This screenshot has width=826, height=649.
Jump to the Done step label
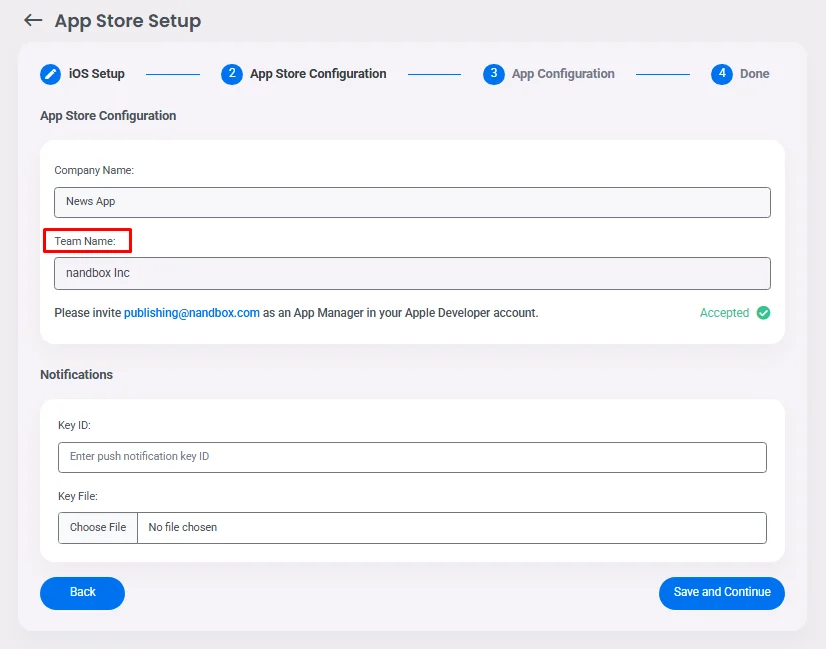point(754,74)
